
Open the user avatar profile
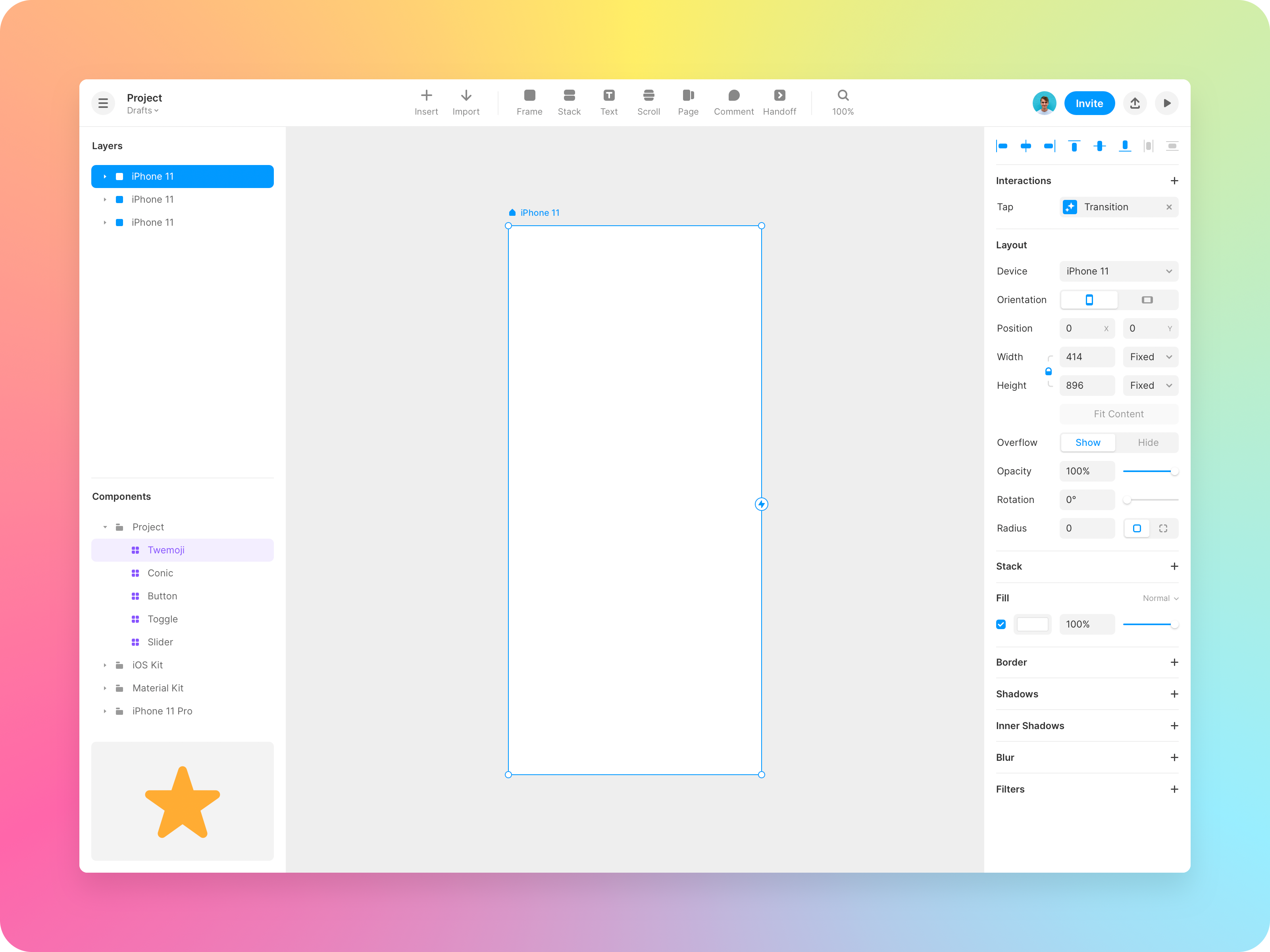(x=1044, y=103)
